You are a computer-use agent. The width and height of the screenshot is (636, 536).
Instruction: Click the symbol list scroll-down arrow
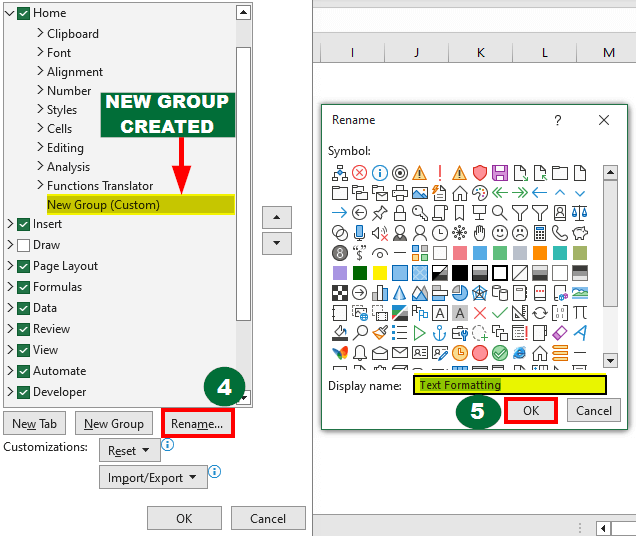610,360
